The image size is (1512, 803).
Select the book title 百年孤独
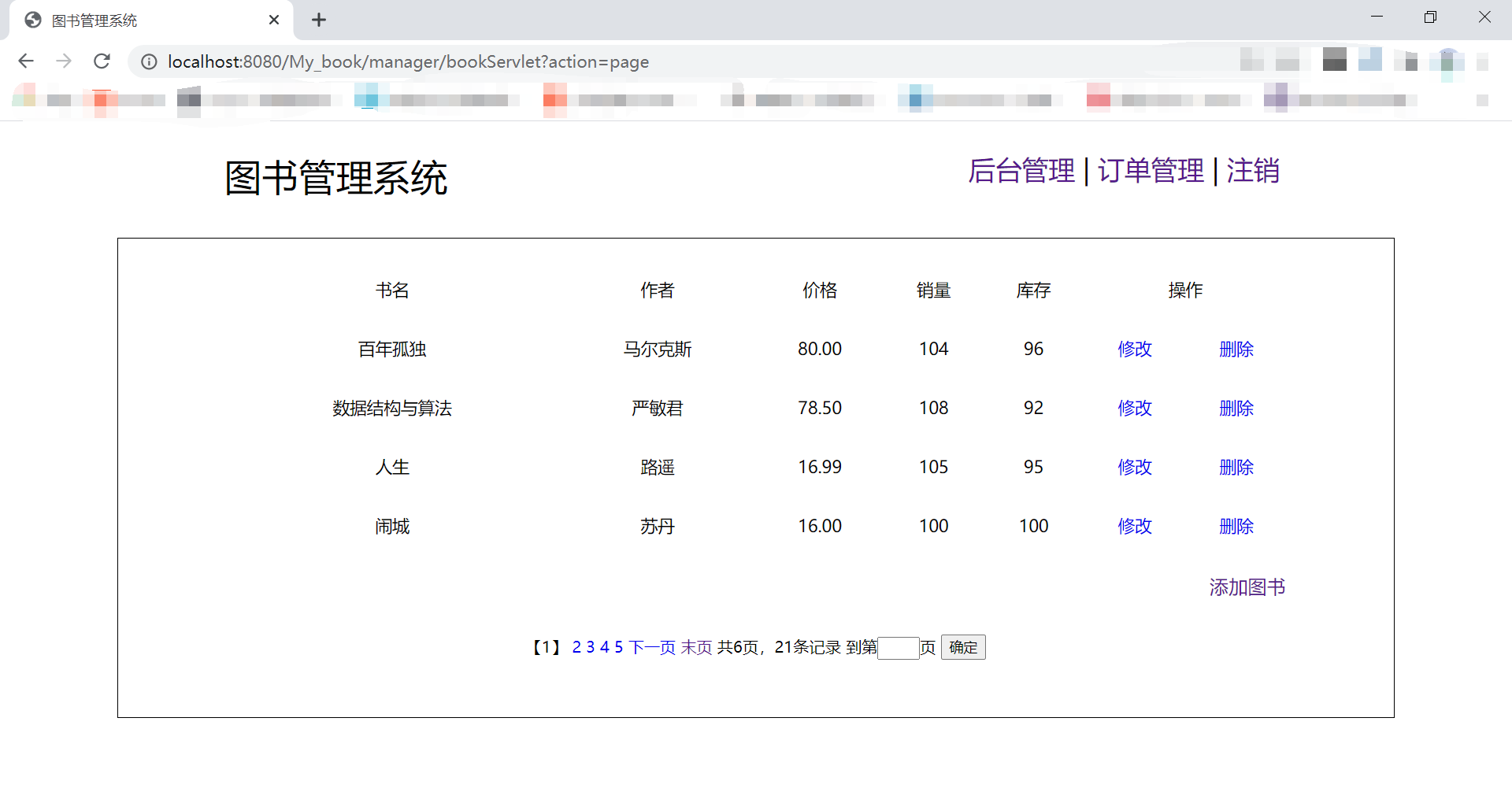pos(392,349)
